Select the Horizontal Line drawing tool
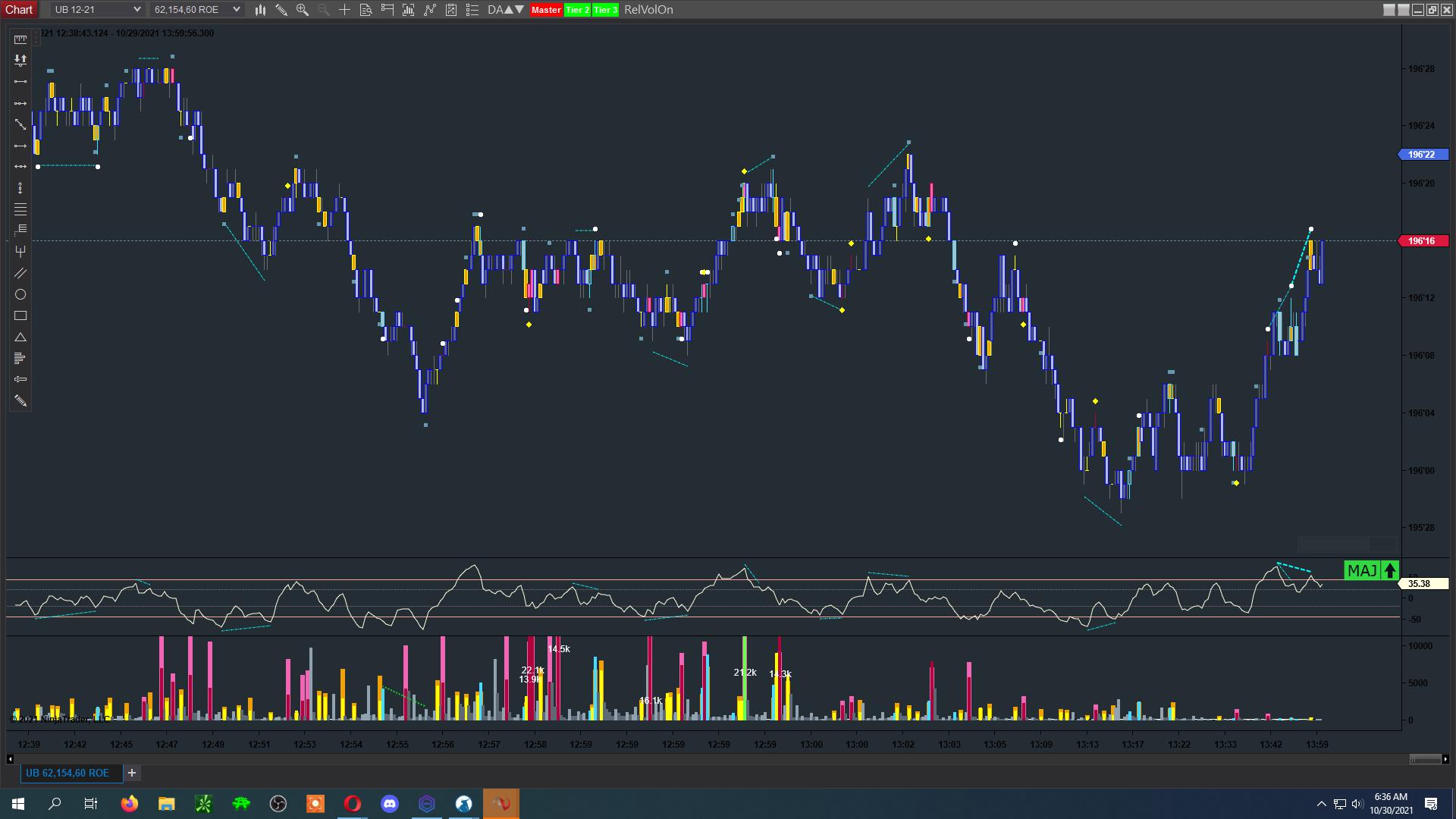The image size is (1456, 819). click(x=20, y=166)
